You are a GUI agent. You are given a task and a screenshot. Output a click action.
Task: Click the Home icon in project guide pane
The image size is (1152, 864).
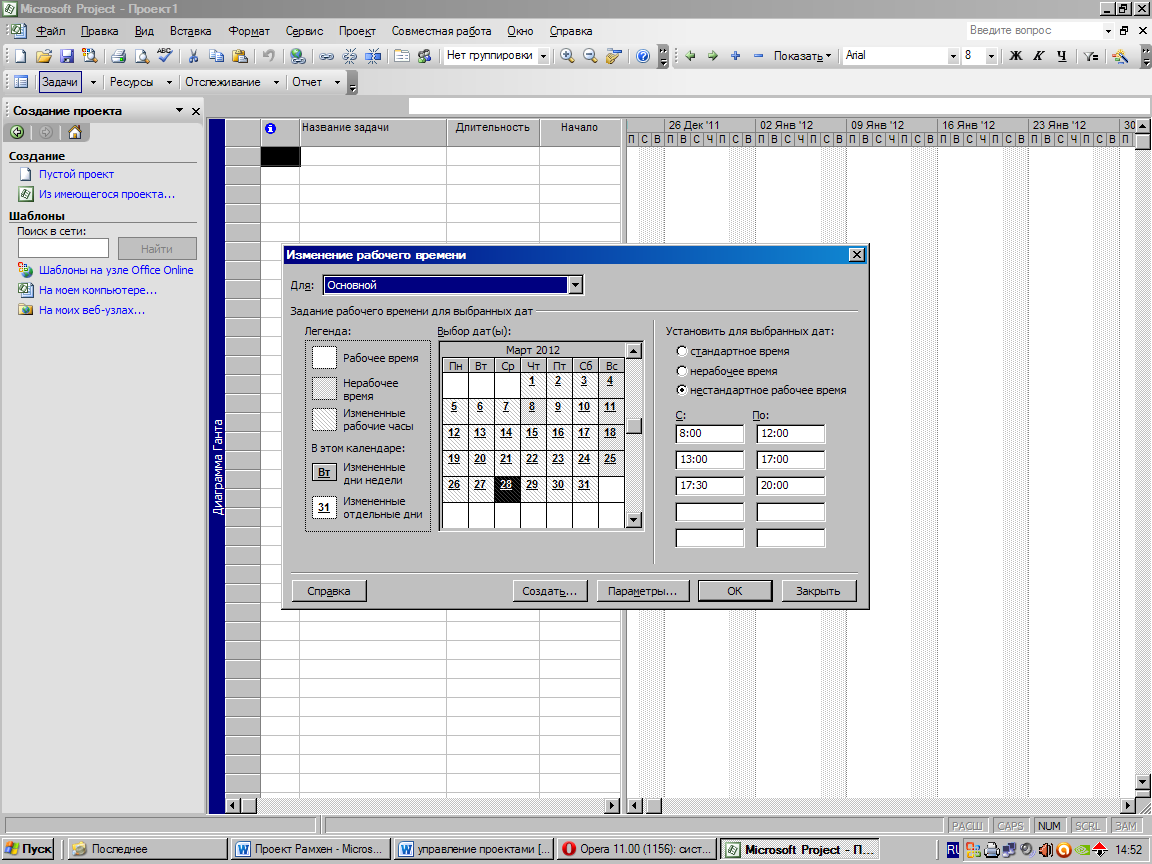[75, 132]
